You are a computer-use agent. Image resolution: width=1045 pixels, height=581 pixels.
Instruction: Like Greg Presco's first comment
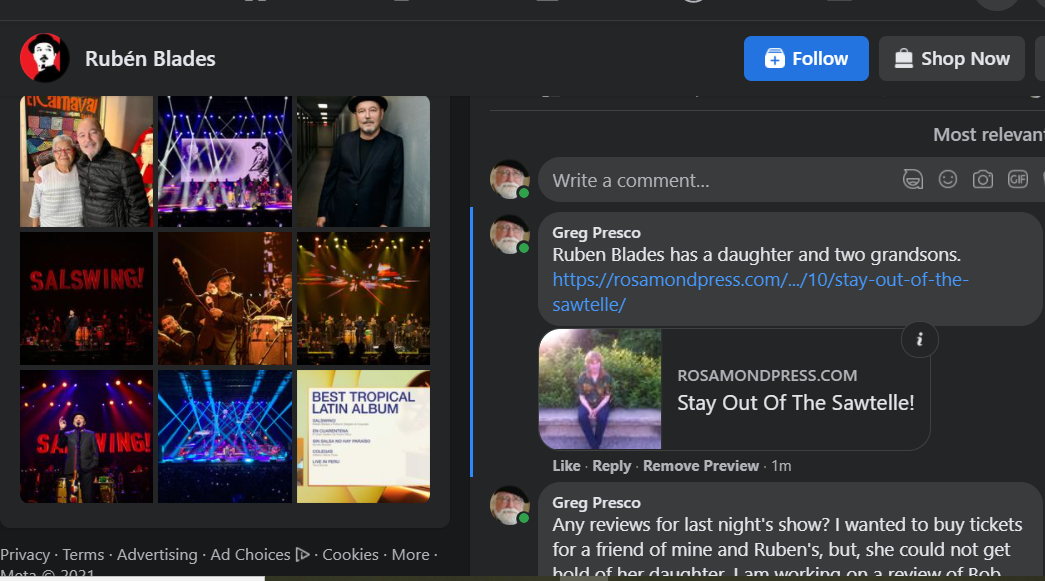[x=566, y=465]
